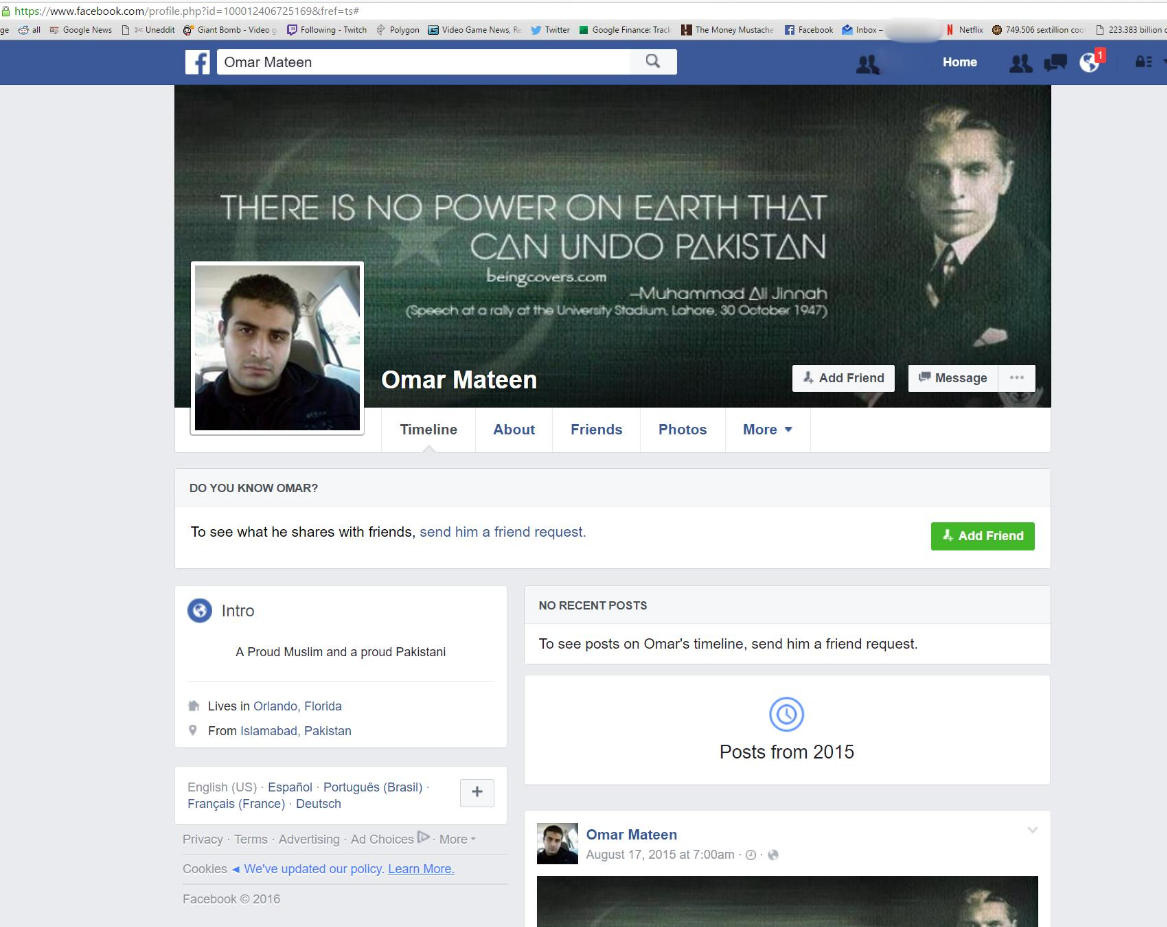Open the Video Game News bookmark
This screenshot has width=1167, height=927.
click(x=474, y=30)
